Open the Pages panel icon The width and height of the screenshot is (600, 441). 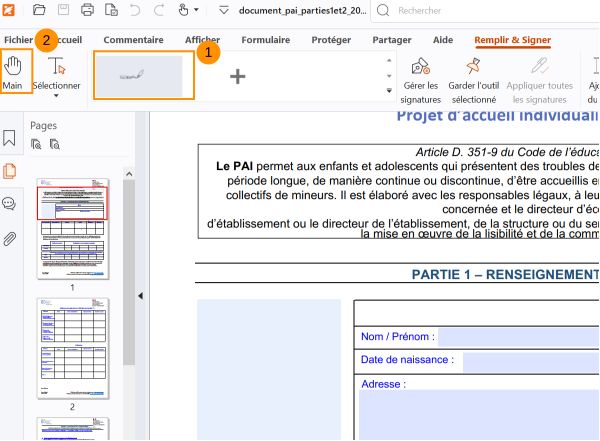[10, 171]
